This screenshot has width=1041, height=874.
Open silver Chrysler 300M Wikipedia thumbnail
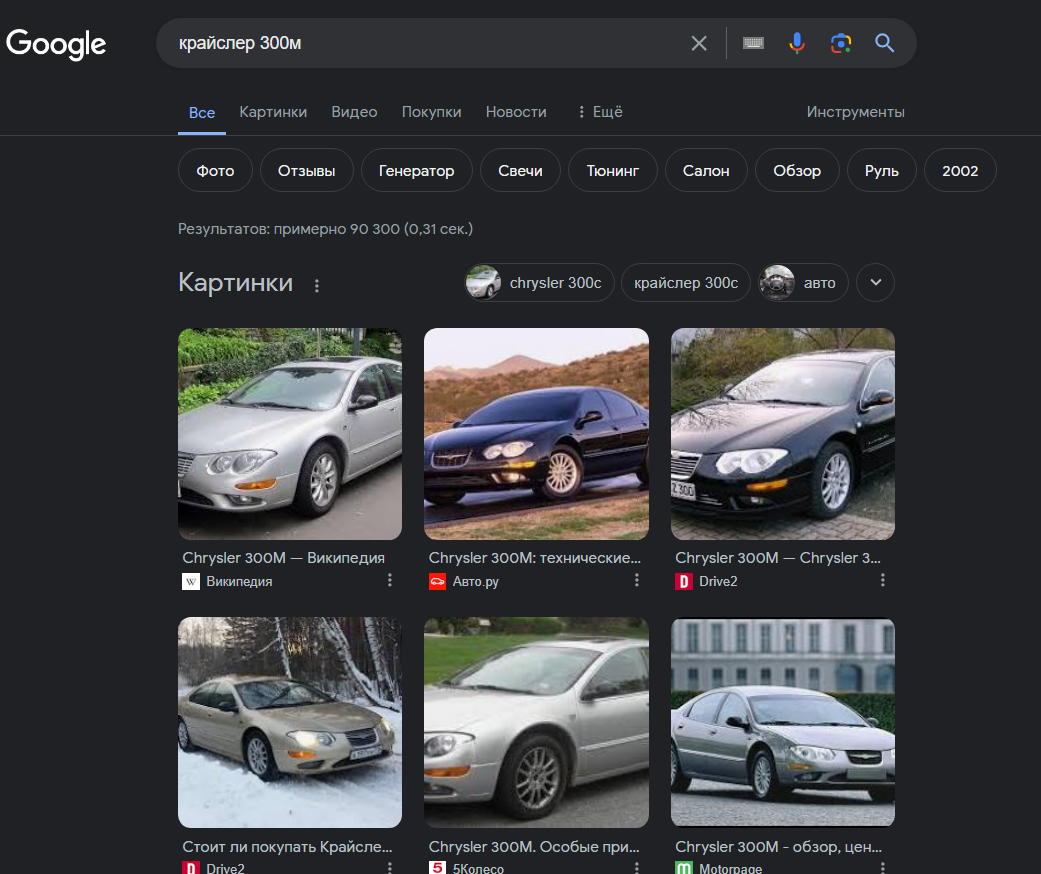290,434
